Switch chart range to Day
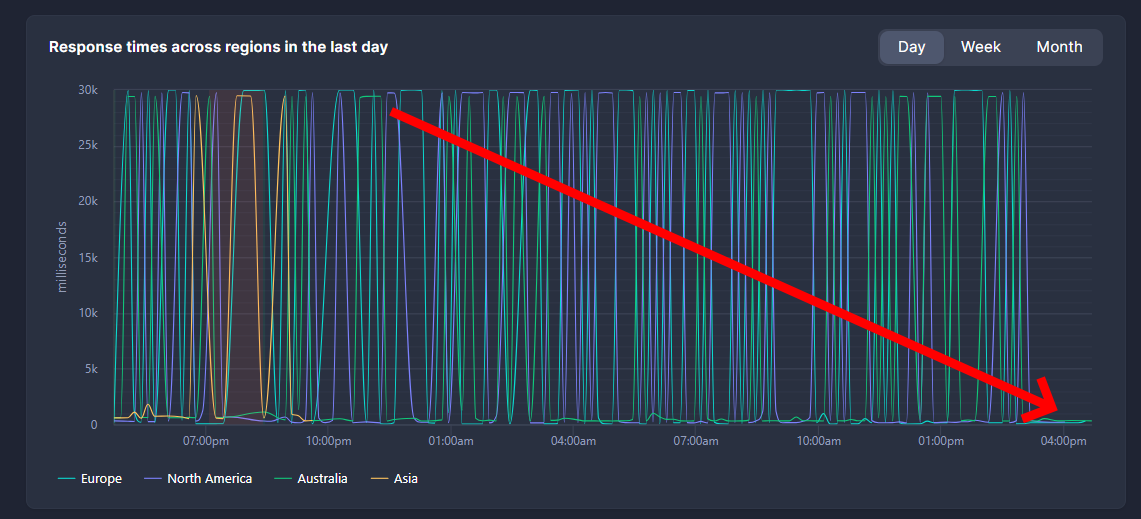Viewport: 1141px width, 519px height. (x=911, y=47)
